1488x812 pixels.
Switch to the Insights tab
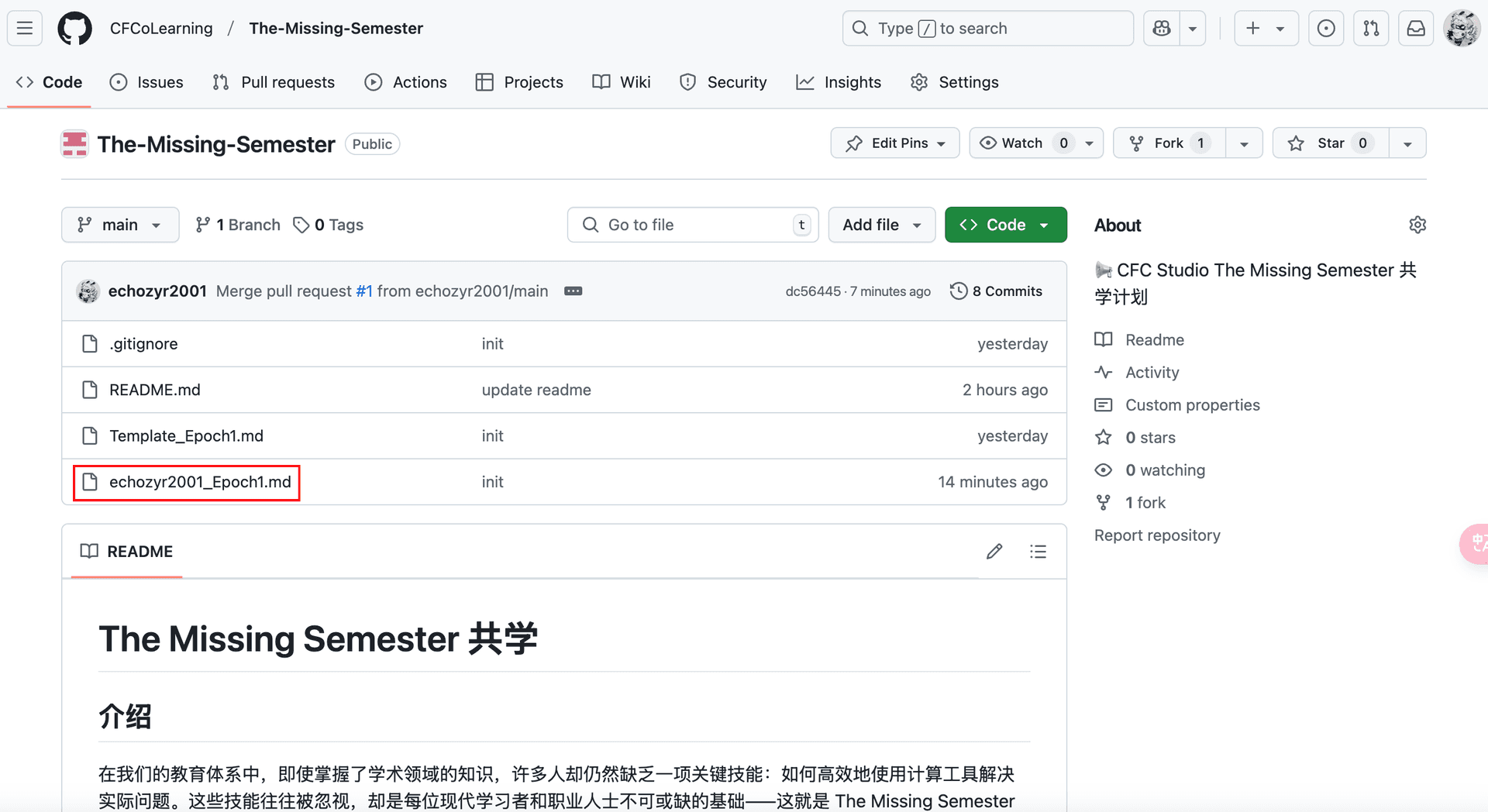839,82
